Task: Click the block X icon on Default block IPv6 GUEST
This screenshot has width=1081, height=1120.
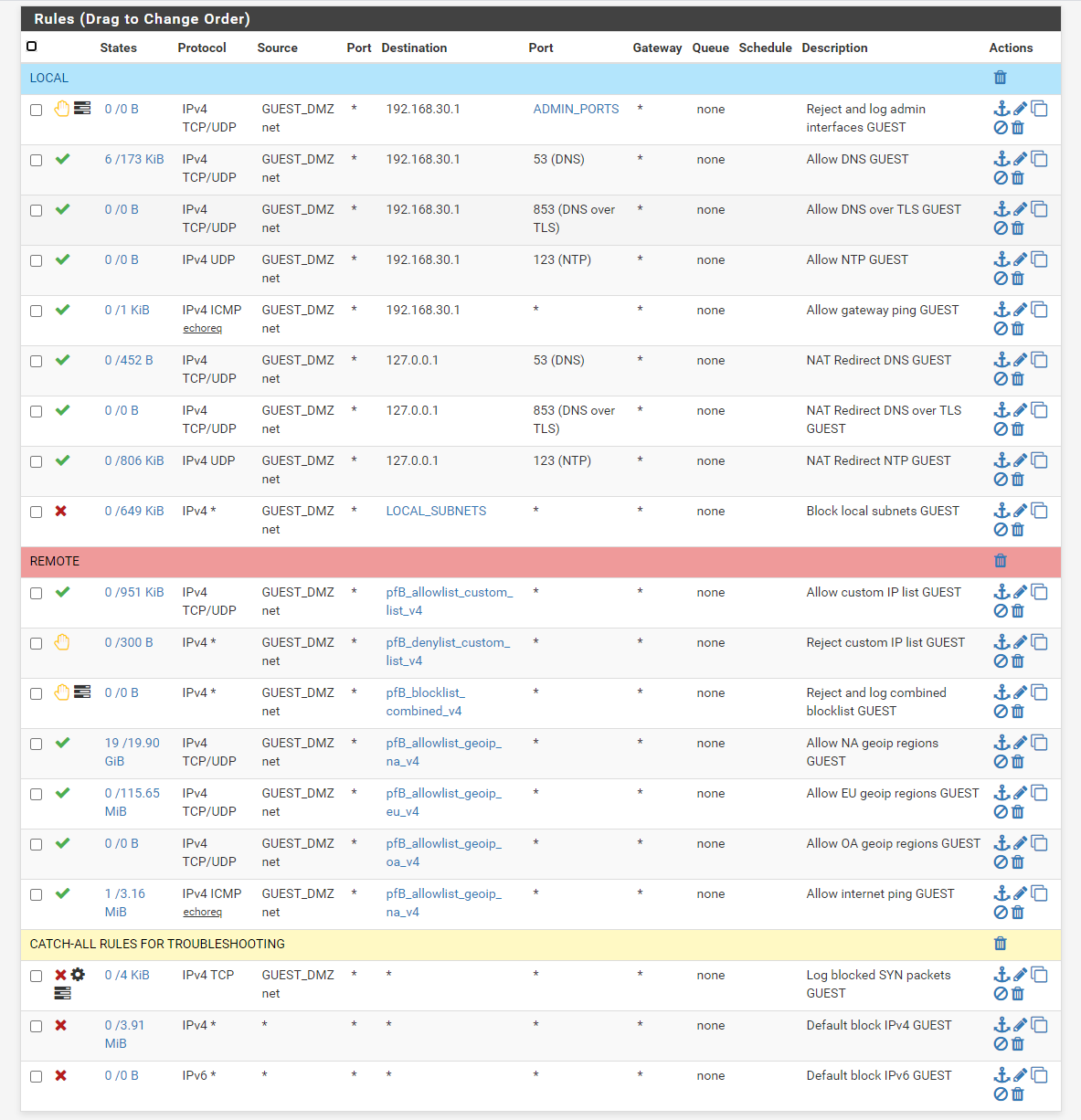Action: tap(60, 1075)
